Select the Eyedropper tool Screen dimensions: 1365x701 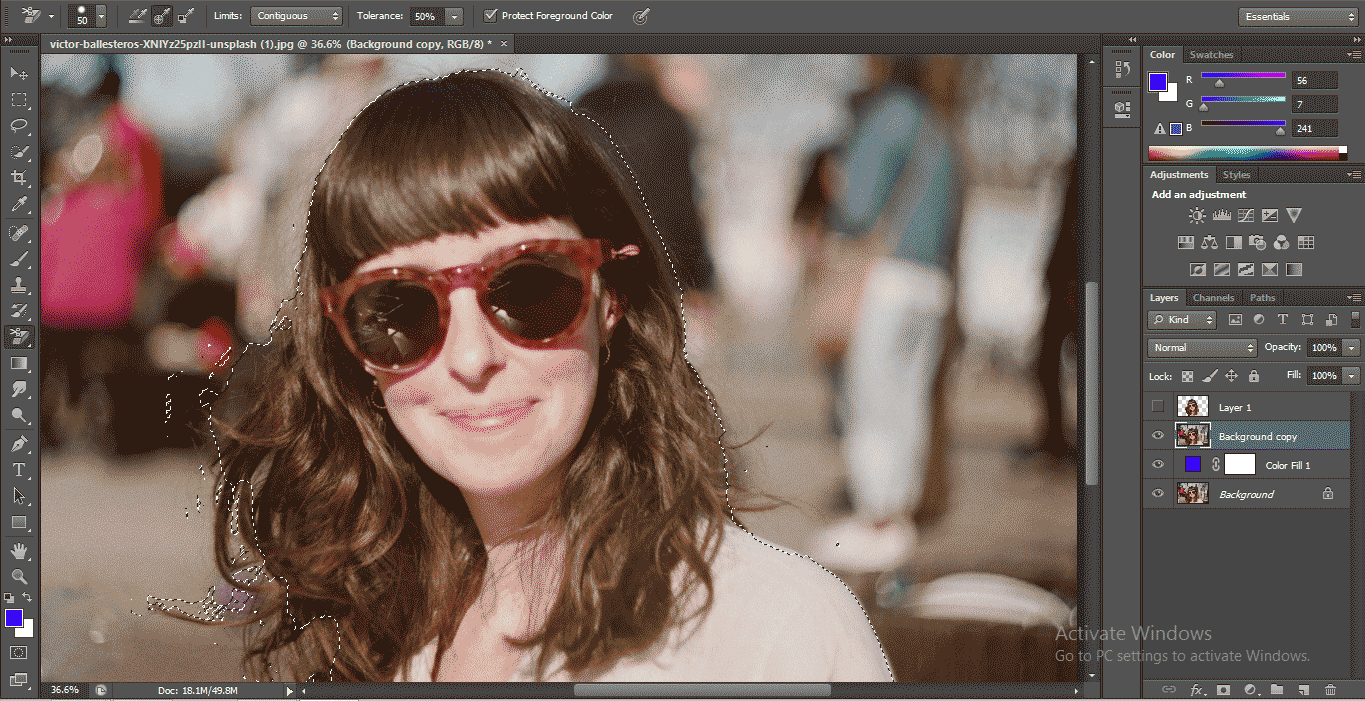[19, 204]
